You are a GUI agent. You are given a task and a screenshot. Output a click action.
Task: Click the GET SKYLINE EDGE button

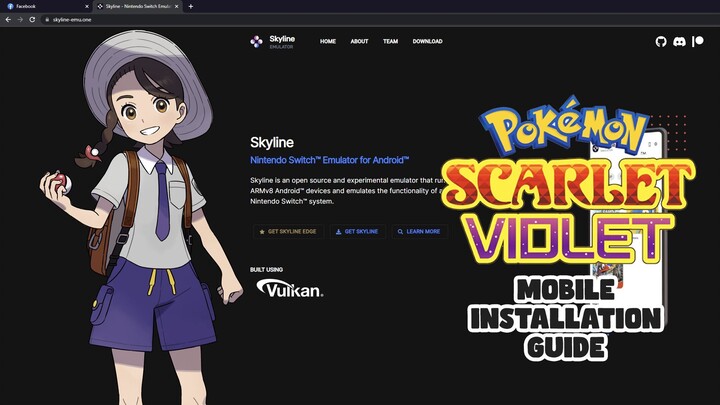click(x=288, y=231)
